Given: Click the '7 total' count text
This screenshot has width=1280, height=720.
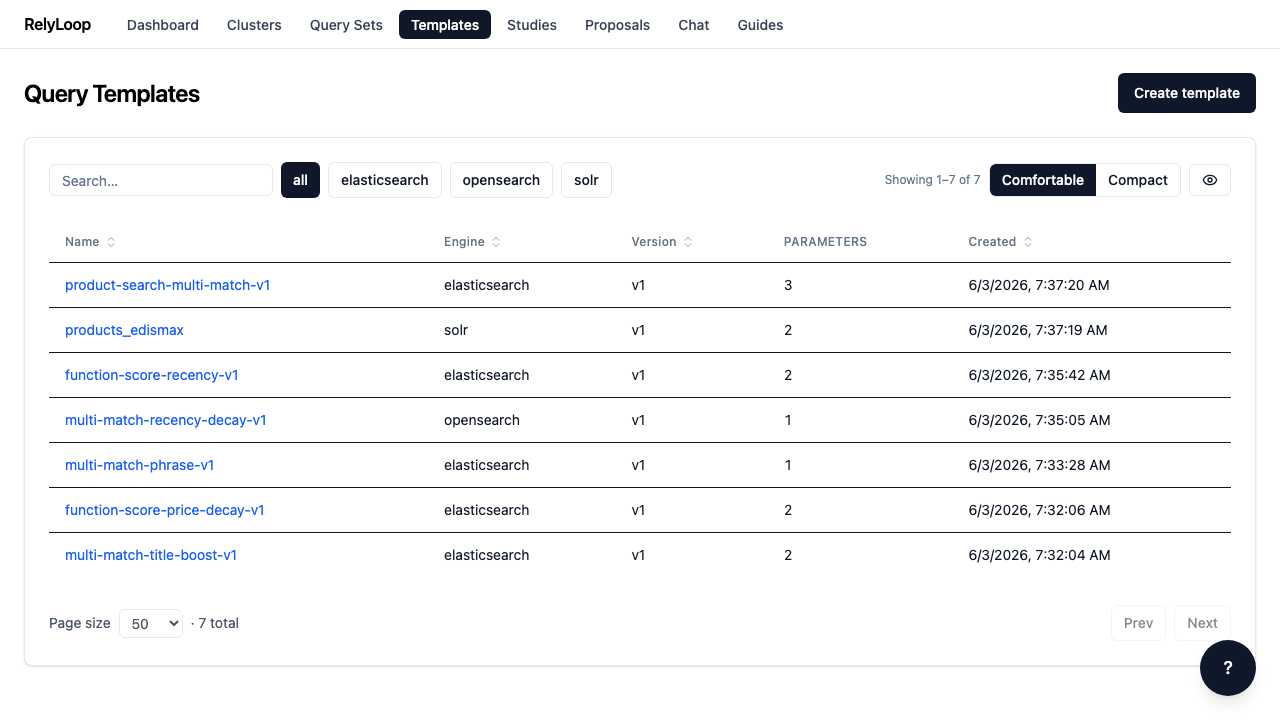Looking at the screenshot, I should (x=218, y=623).
